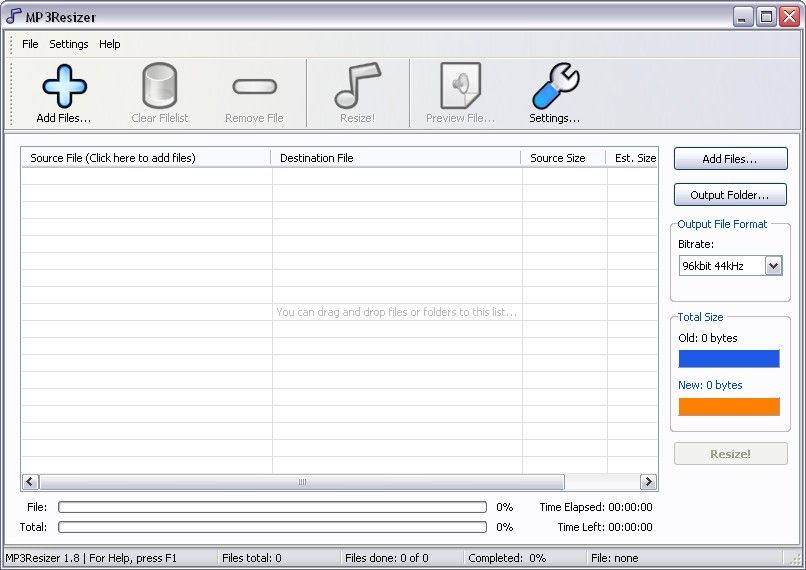This screenshot has width=806, height=570.
Task: Click 'File: none' in status bar
Action: 615,558
